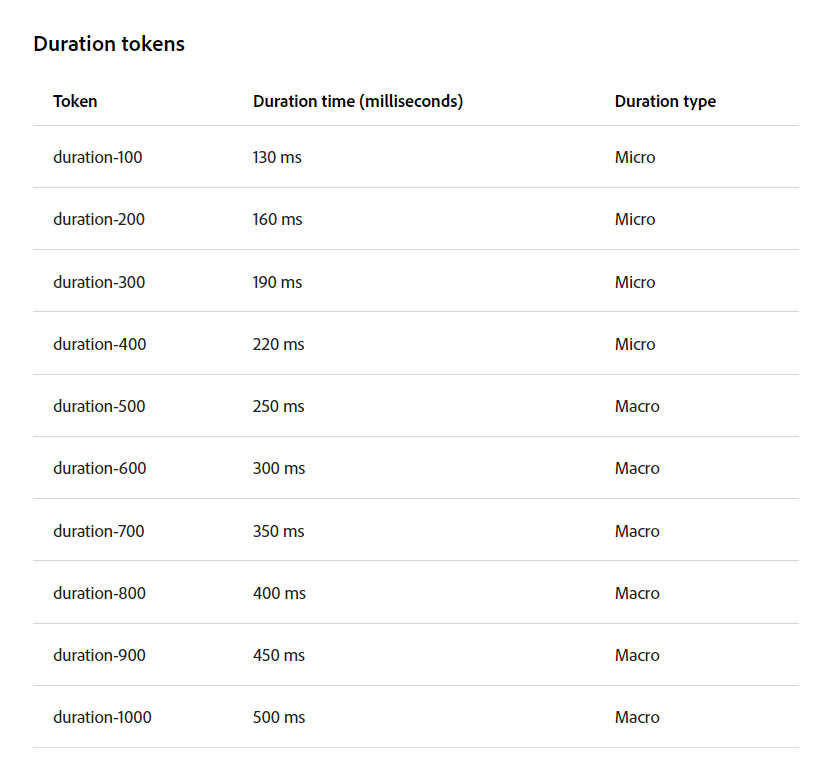
Task: Click the 130 ms duration value
Action: 277,157
